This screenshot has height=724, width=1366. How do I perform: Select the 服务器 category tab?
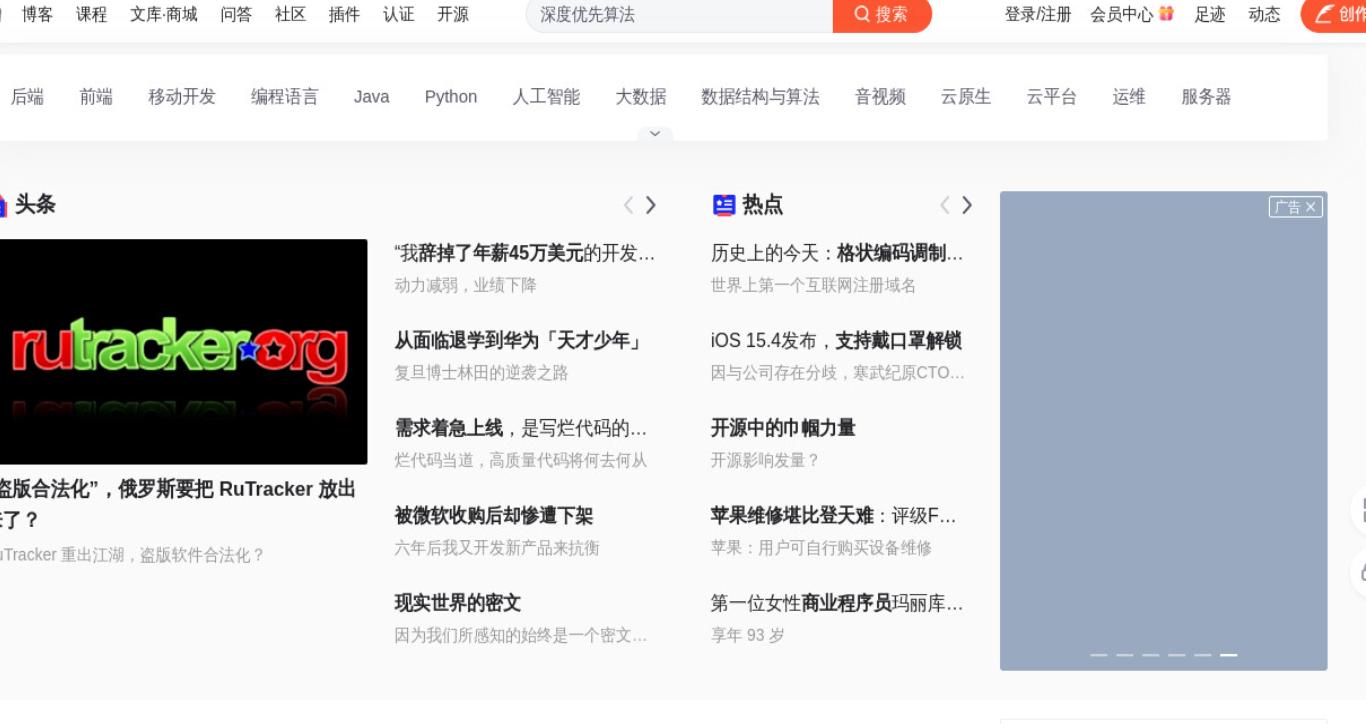1206,97
